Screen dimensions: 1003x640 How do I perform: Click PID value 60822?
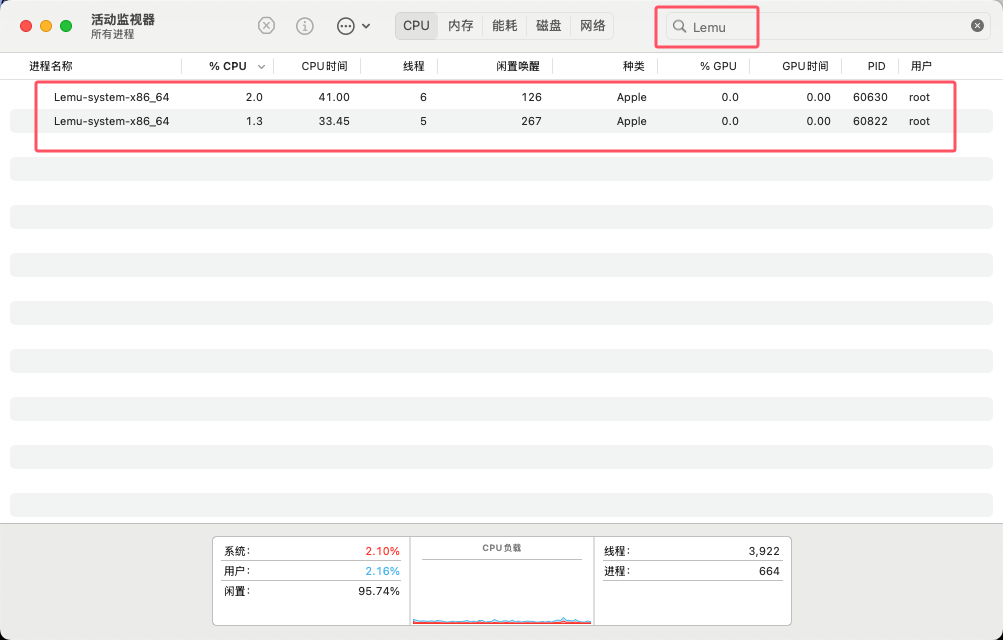coord(870,121)
